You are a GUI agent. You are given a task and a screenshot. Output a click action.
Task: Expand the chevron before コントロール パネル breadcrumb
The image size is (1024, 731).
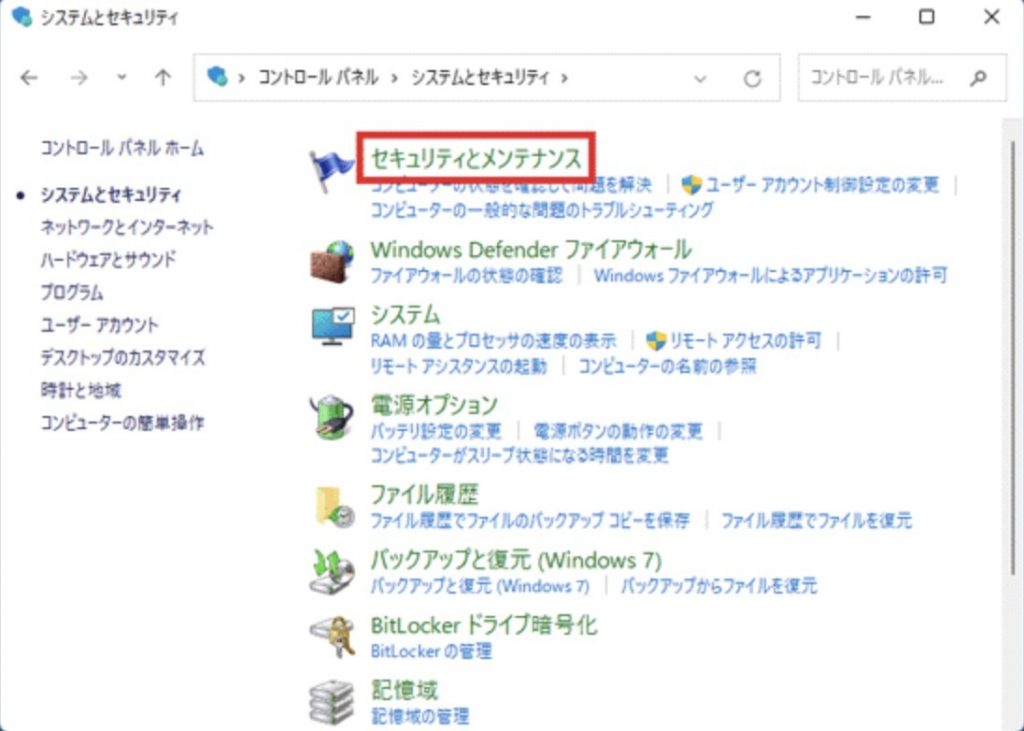click(x=242, y=78)
